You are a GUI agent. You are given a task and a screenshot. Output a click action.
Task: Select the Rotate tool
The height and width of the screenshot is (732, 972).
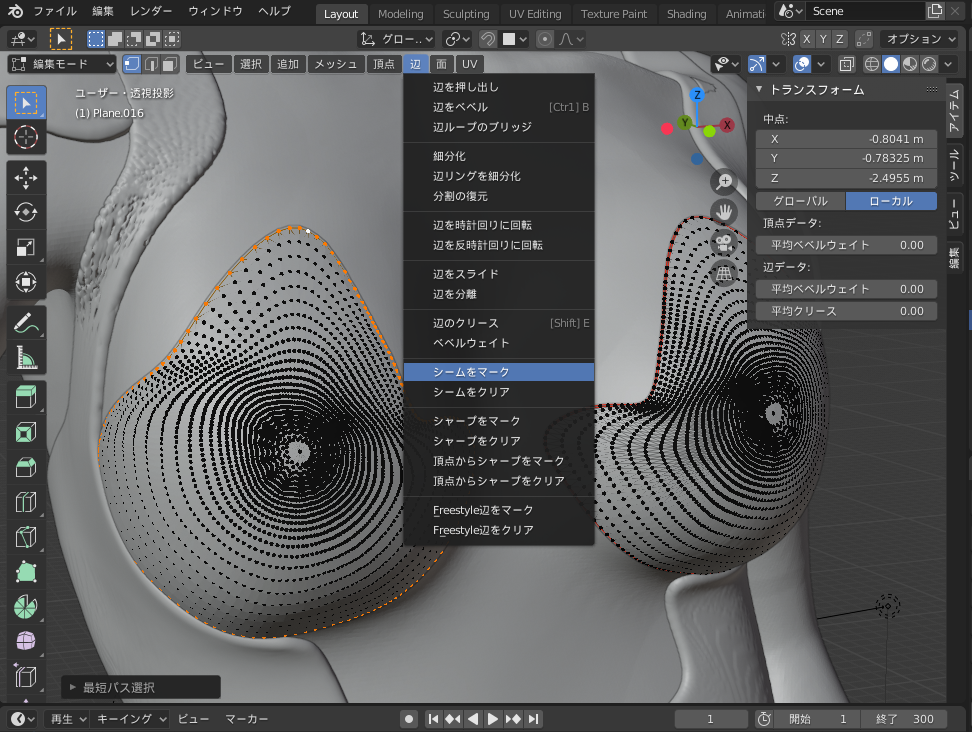(26, 212)
